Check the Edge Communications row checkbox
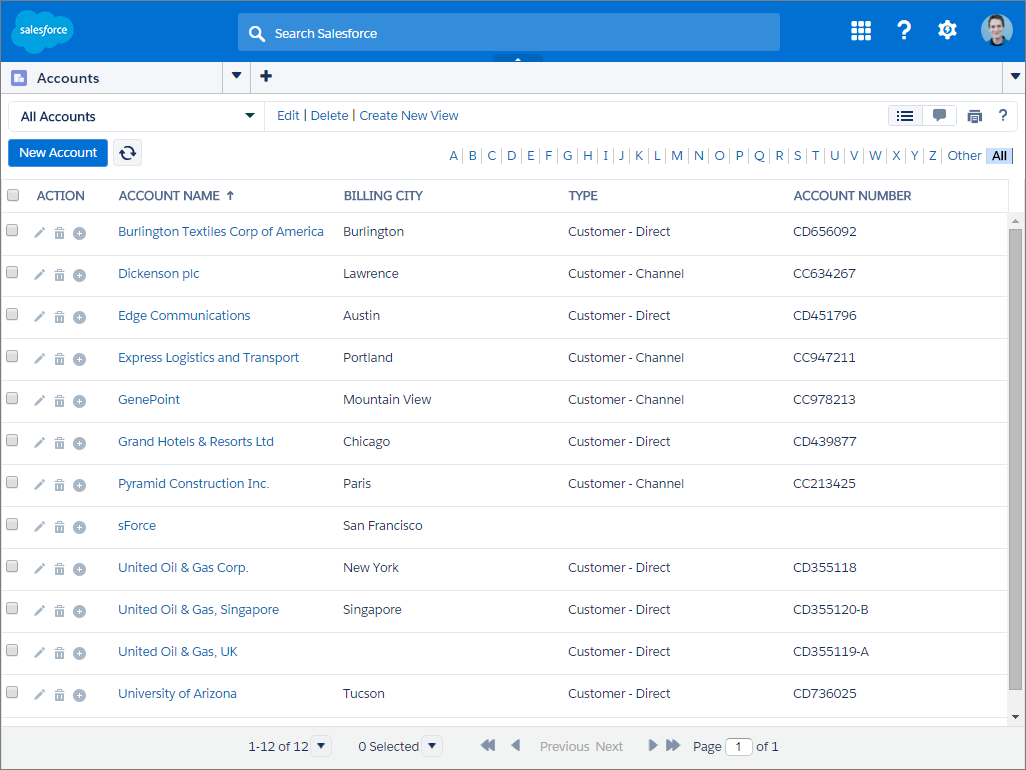Screen dimensions: 1026x770 pos(12,314)
